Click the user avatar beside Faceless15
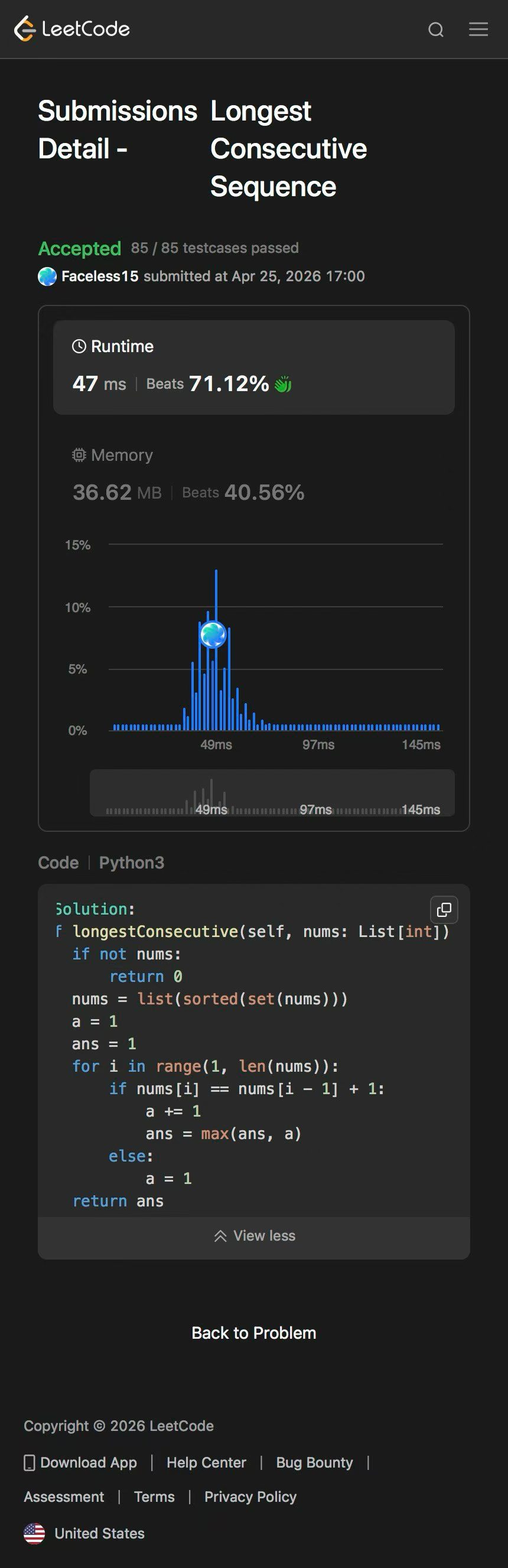The height and width of the screenshot is (1568, 508). coord(47,276)
